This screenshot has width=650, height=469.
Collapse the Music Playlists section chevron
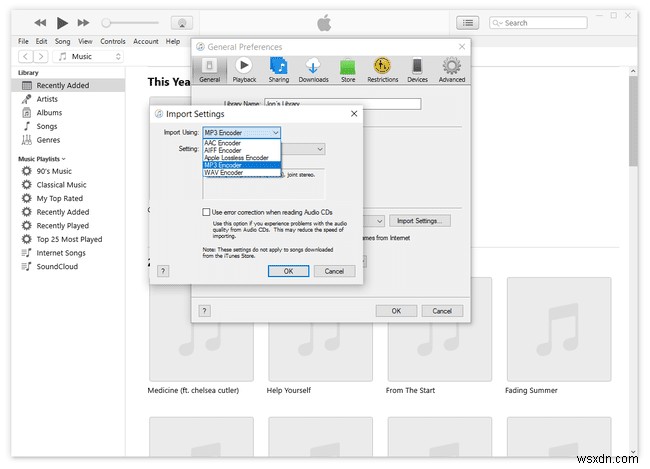tap(63, 159)
